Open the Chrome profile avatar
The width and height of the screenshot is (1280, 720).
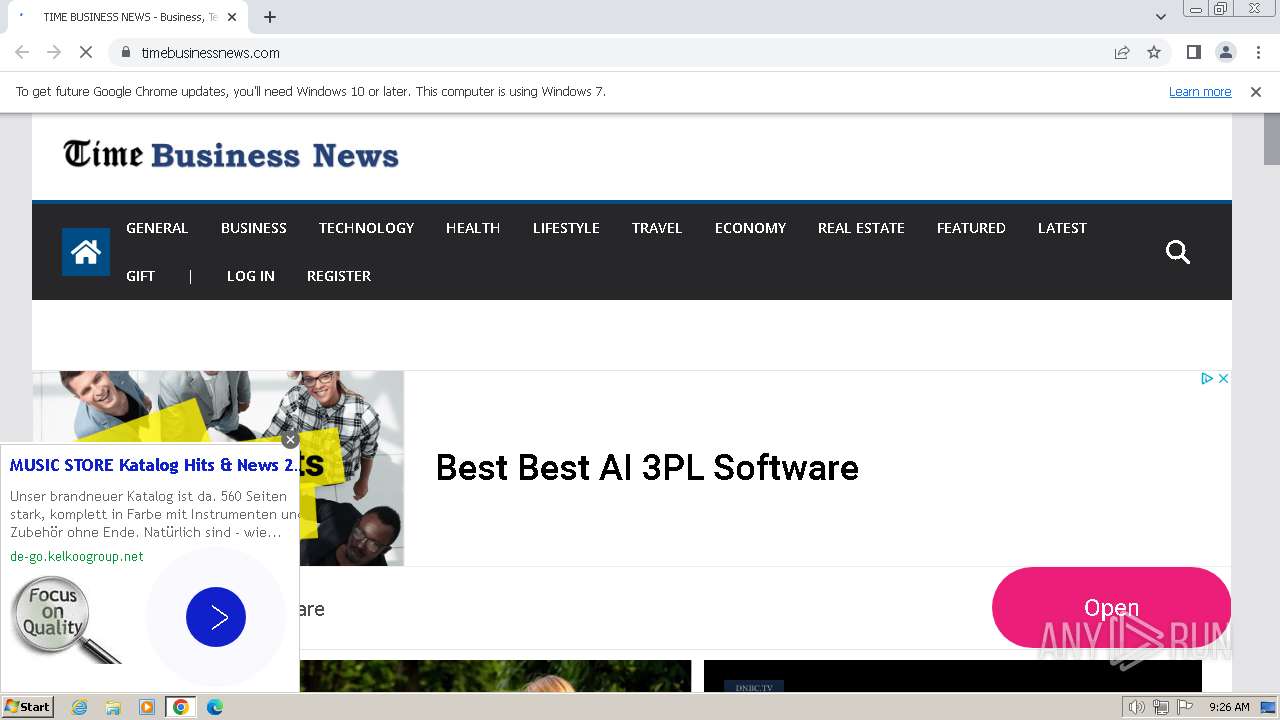coord(1225,52)
